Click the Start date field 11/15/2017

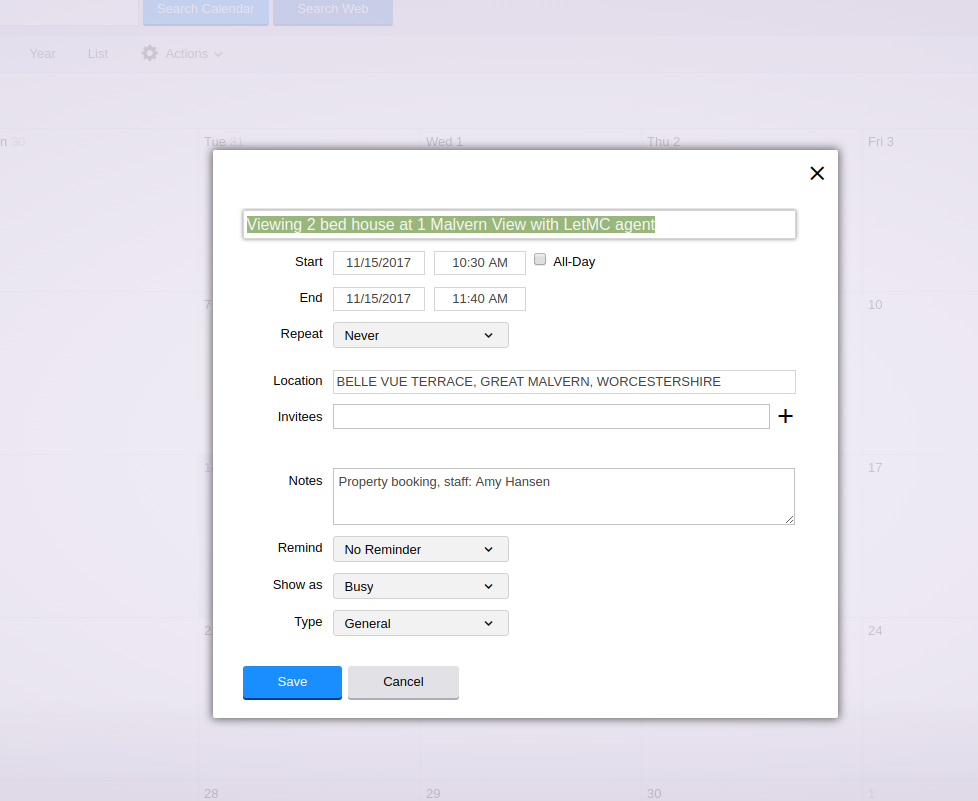click(379, 263)
